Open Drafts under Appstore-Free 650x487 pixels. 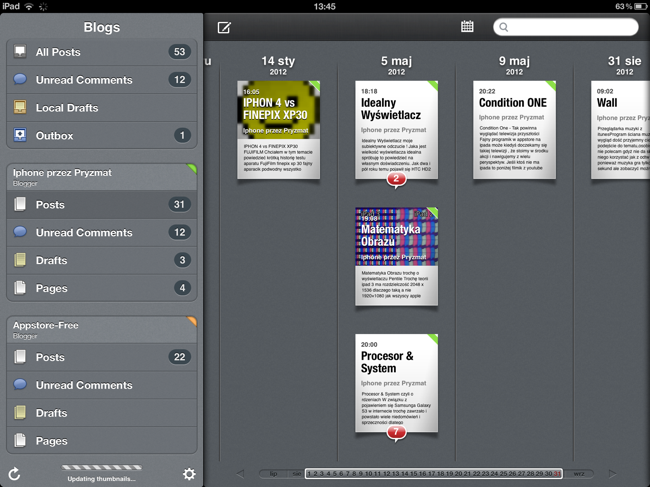click(x=102, y=413)
